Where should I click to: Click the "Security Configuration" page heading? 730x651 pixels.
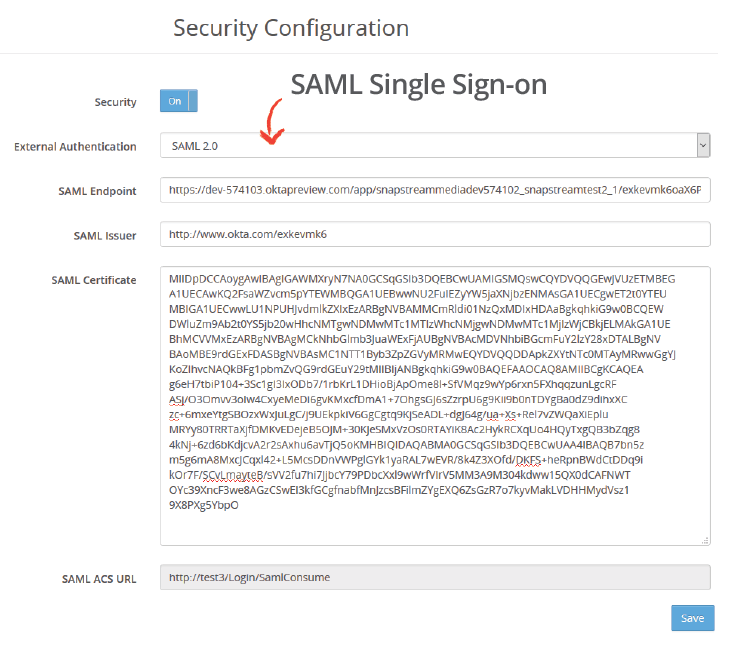pos(291,27)
